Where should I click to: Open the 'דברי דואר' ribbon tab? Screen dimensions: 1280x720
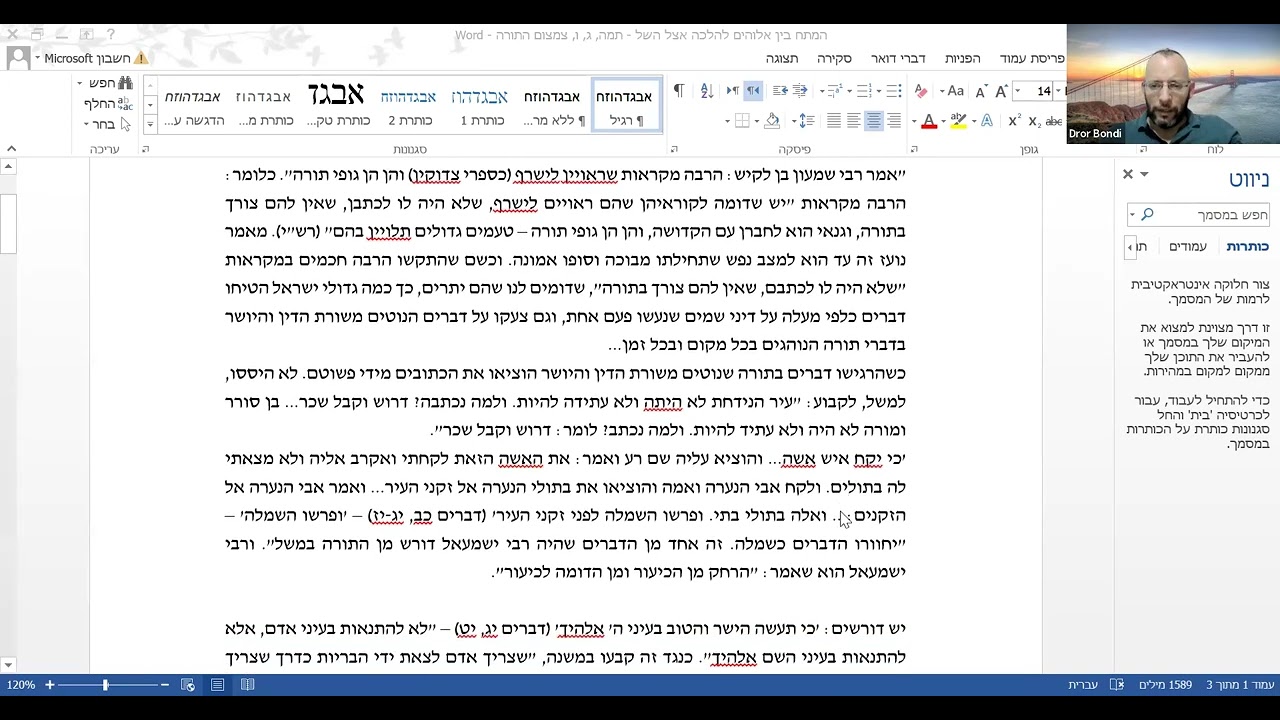(x=898, y=59)
